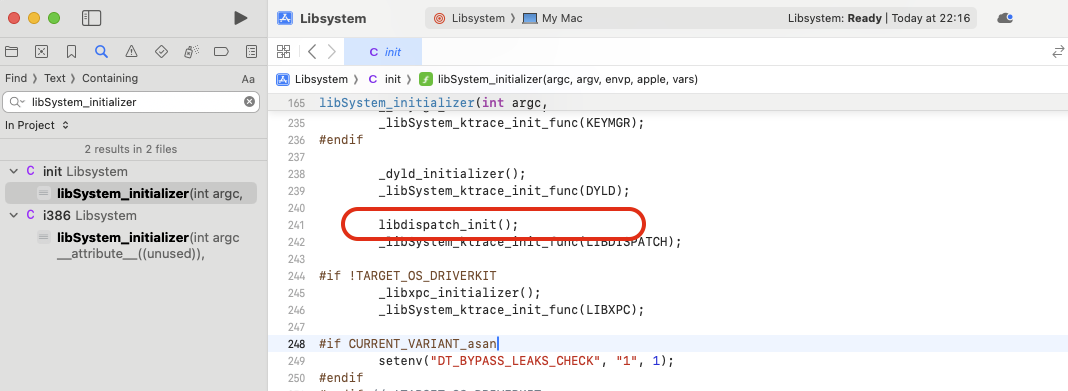Clear the search field text

pyautogui.click(x=249, y=101)
